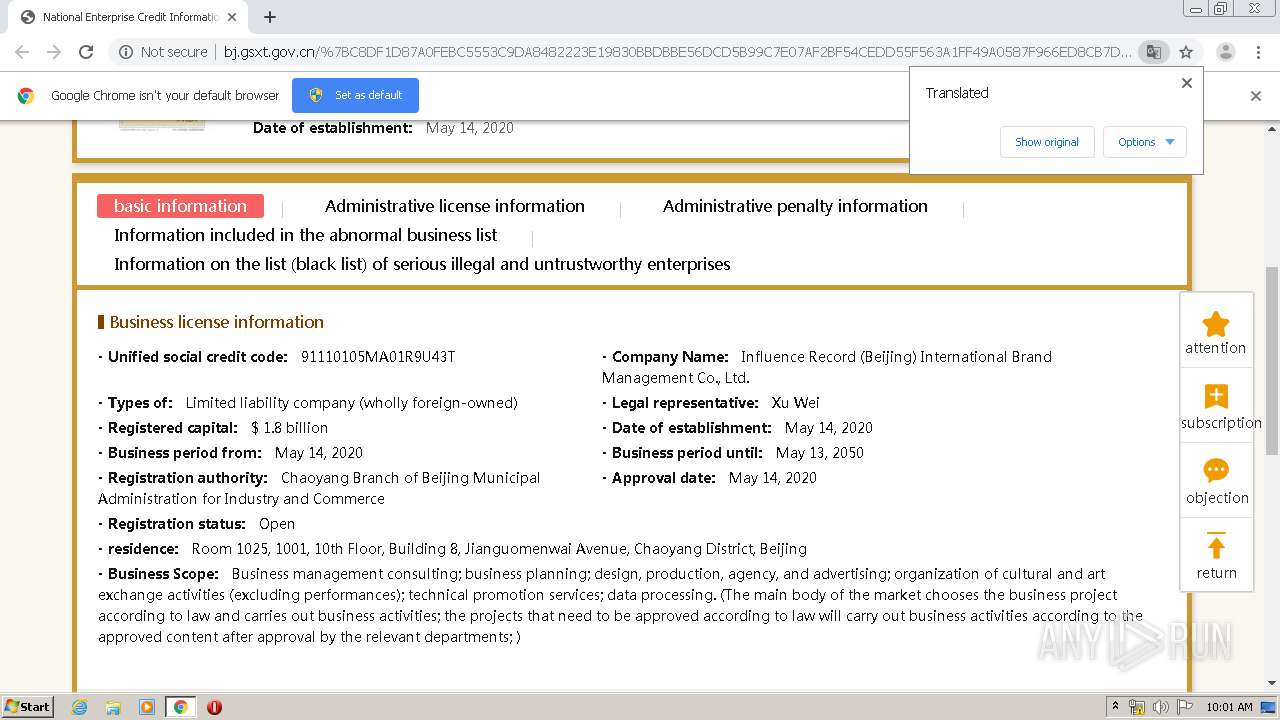1280x720 pixels.
Task: Click the credit code 91110105MA01R9U43T
Action: coord(378,357)
